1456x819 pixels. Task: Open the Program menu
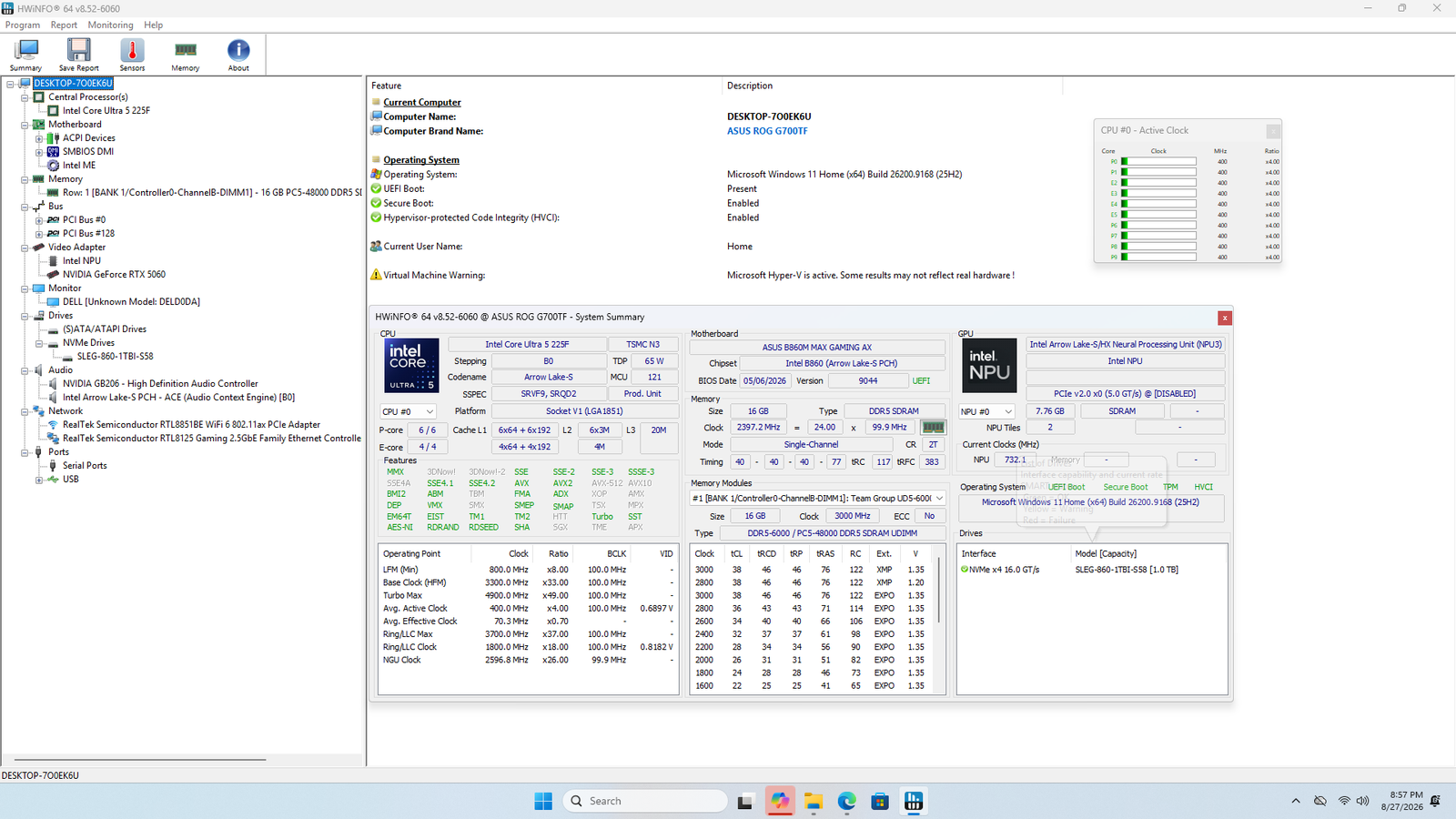click(x=23, y=25)
